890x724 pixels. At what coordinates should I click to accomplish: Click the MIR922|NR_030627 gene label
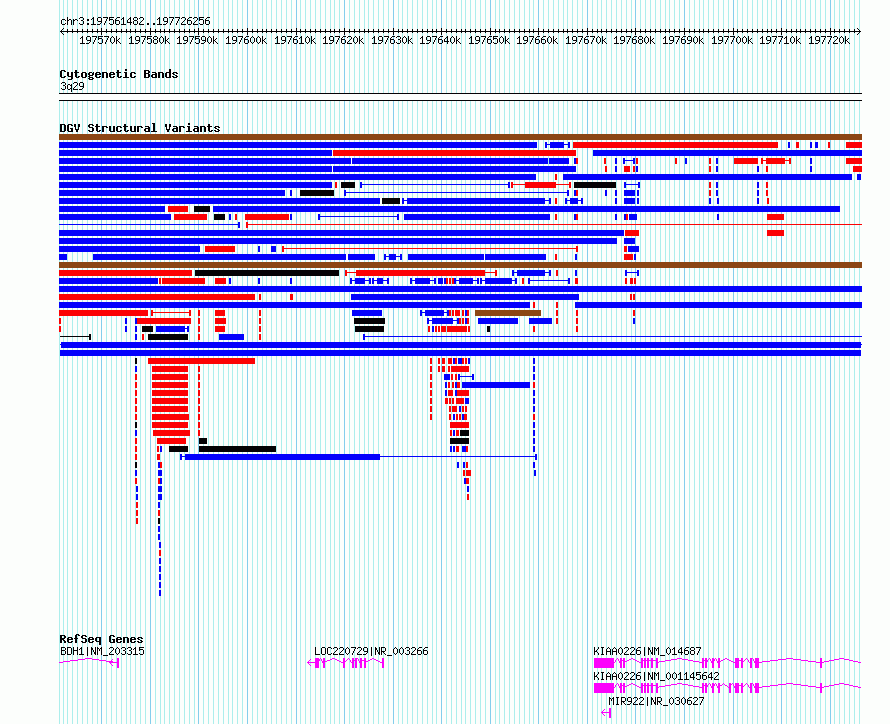click(656, 701)
